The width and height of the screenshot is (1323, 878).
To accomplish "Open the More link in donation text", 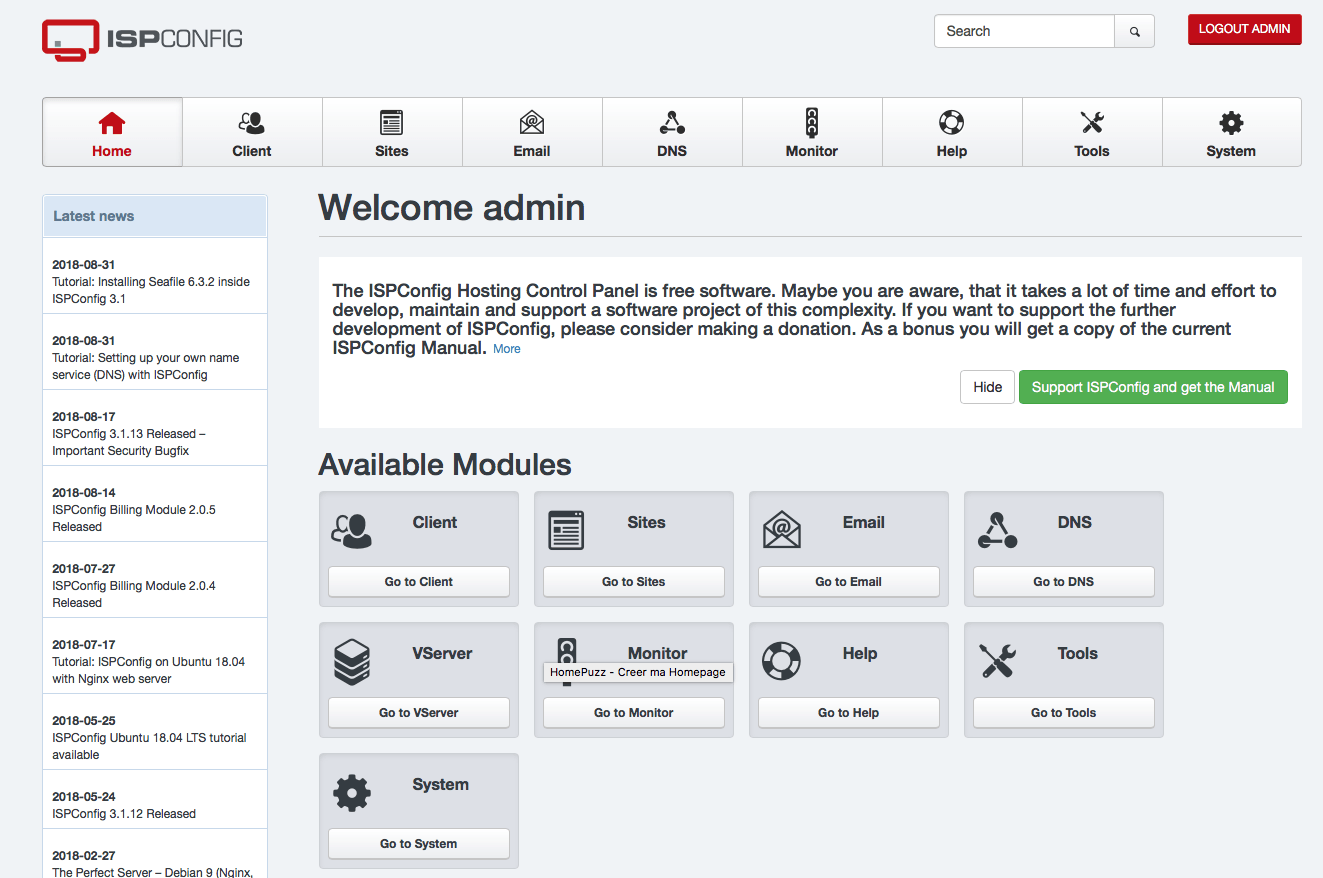I will pos(507,349).
